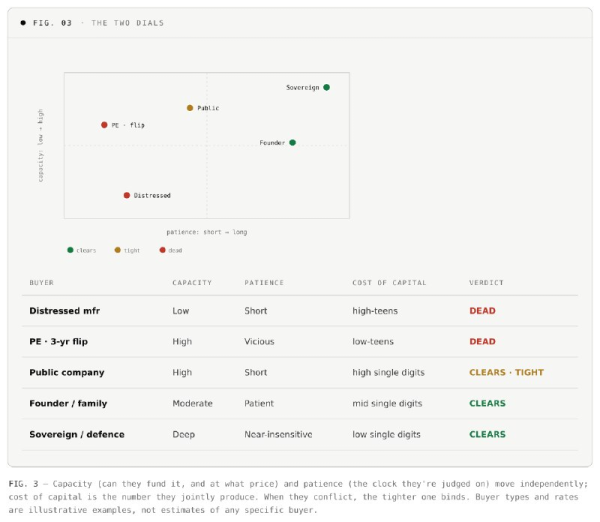The image size is (600, 522).
Task: Click the red 'dead' legend dot
Action: 162,250
